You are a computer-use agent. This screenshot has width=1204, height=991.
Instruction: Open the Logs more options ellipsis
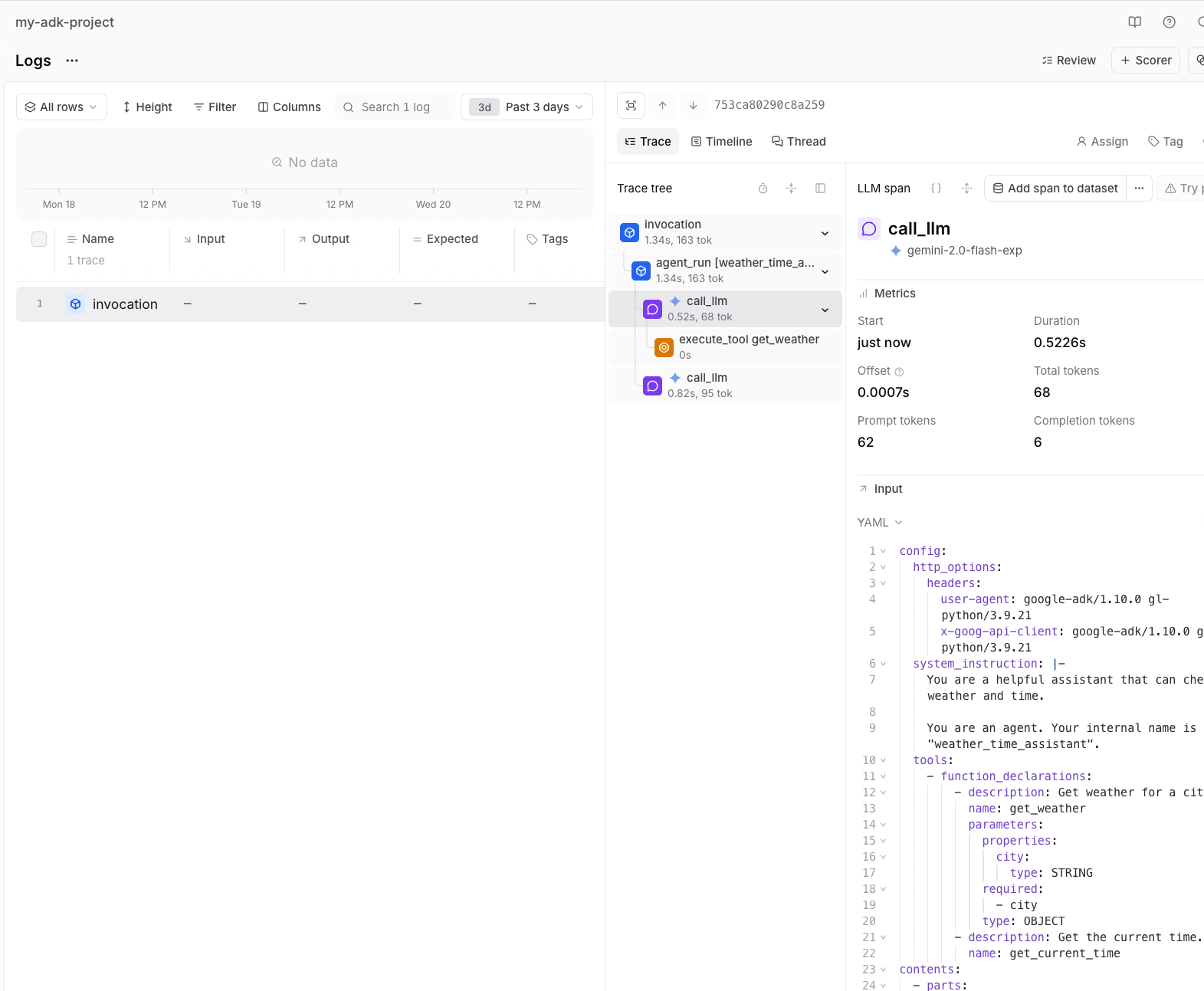point(72,61)
